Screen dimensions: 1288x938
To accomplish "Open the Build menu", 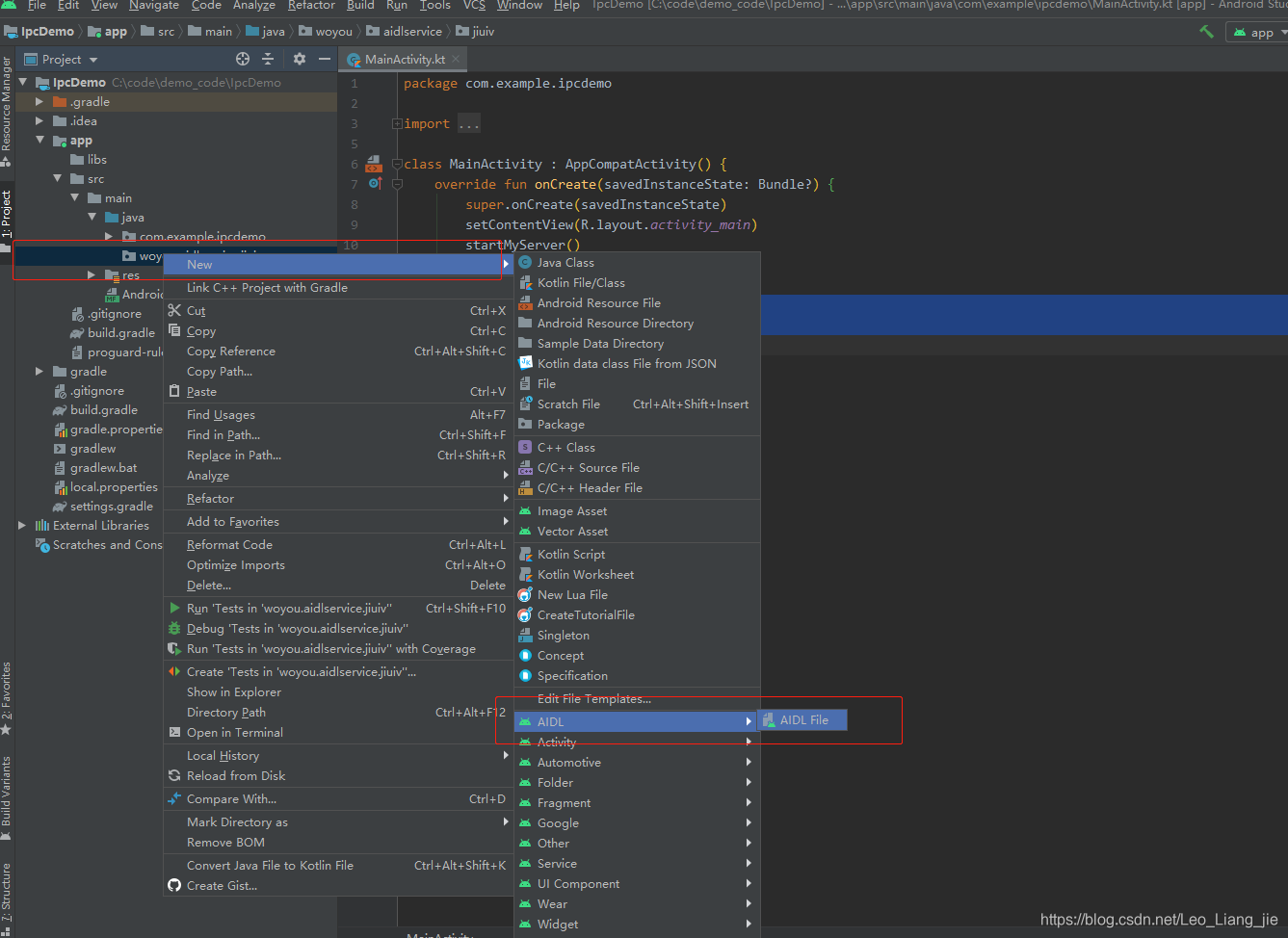I will [360, 5].
